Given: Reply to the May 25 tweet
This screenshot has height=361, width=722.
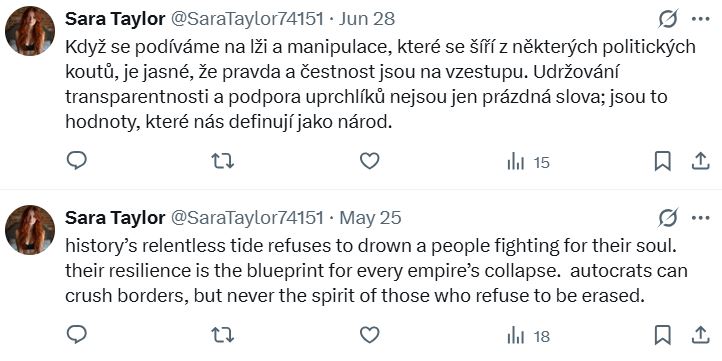Looking at the screenshot, I should click(77, 335).
